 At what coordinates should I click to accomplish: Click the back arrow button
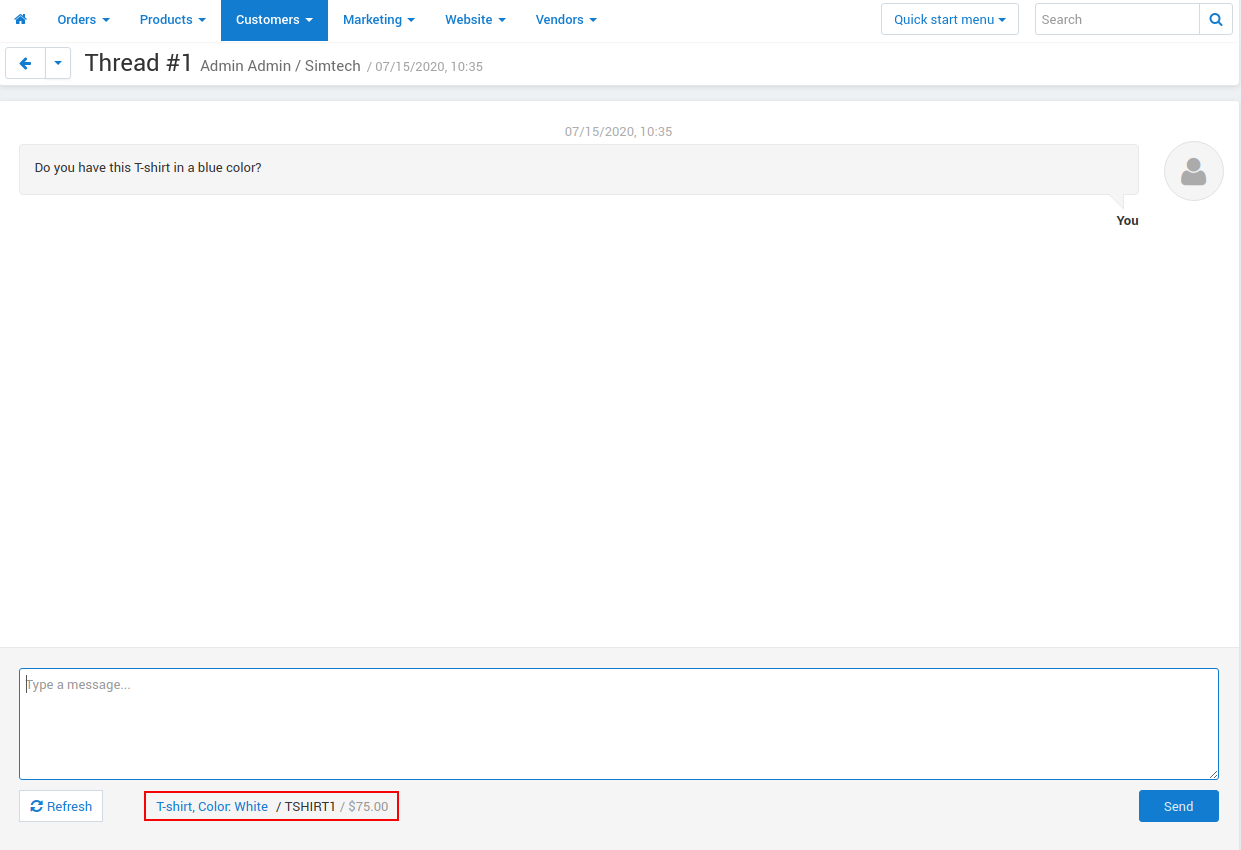pyautogui.click(x=25, y=63)
